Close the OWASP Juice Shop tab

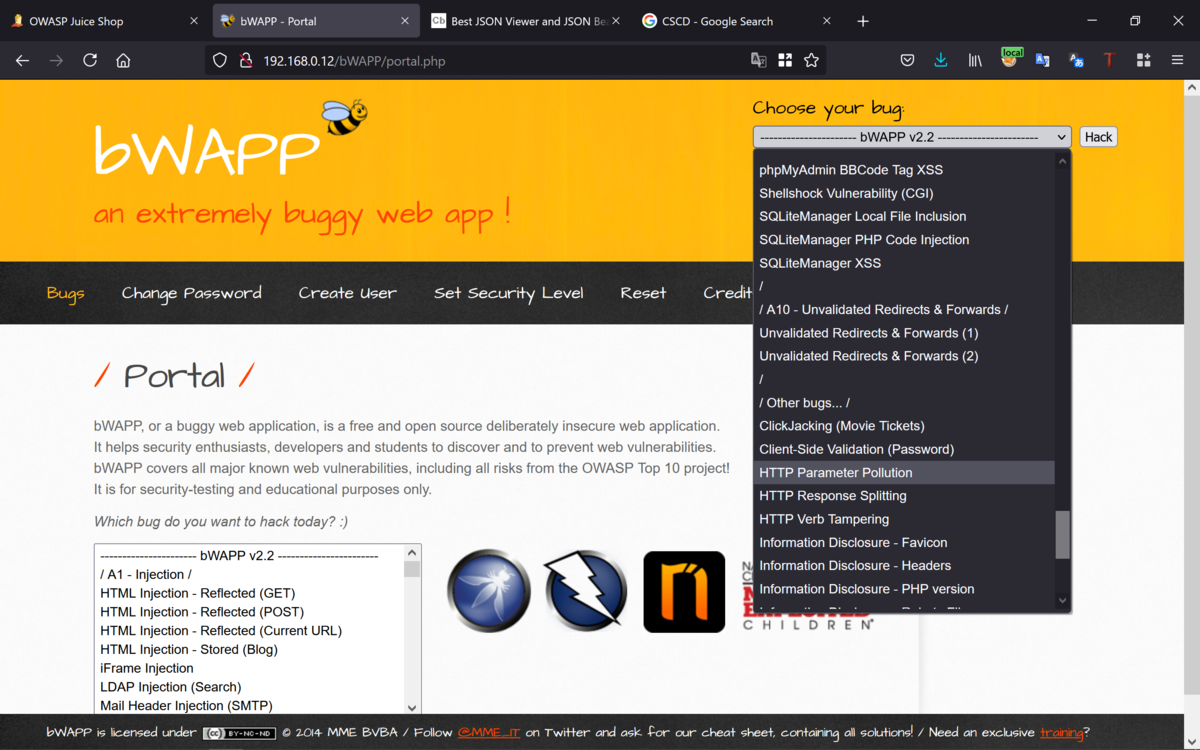point(193,20)
